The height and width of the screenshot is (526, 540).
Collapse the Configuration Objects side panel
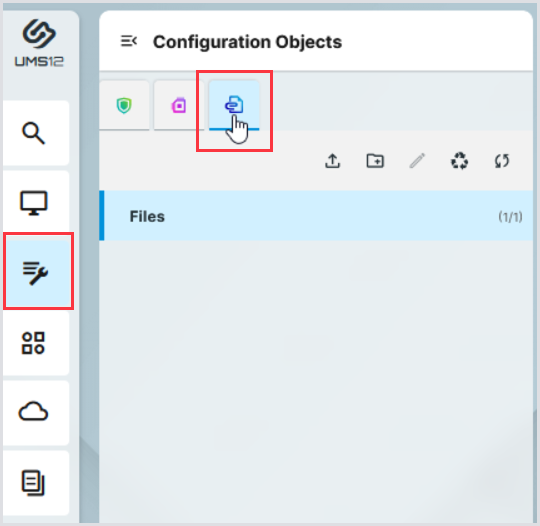(x=128, y=41)
